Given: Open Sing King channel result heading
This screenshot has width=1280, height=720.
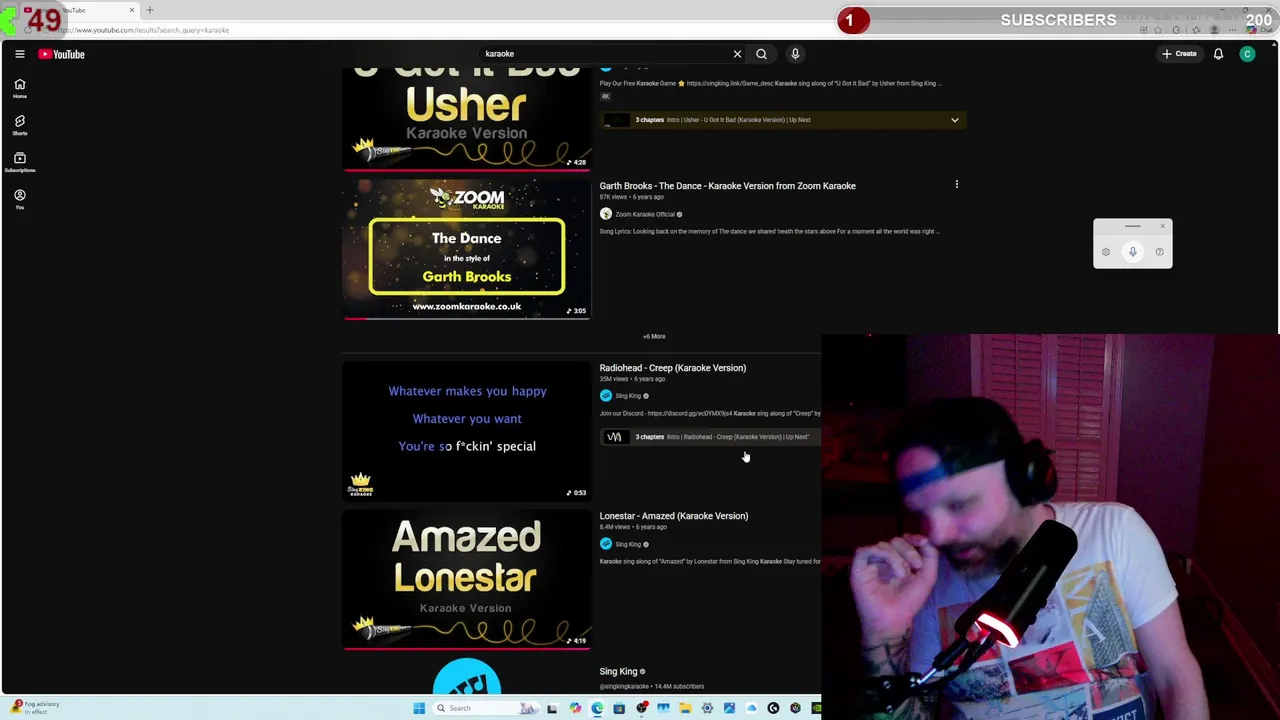Looking at the screenshot, I should pyautogui.click(x=618, y=672).
